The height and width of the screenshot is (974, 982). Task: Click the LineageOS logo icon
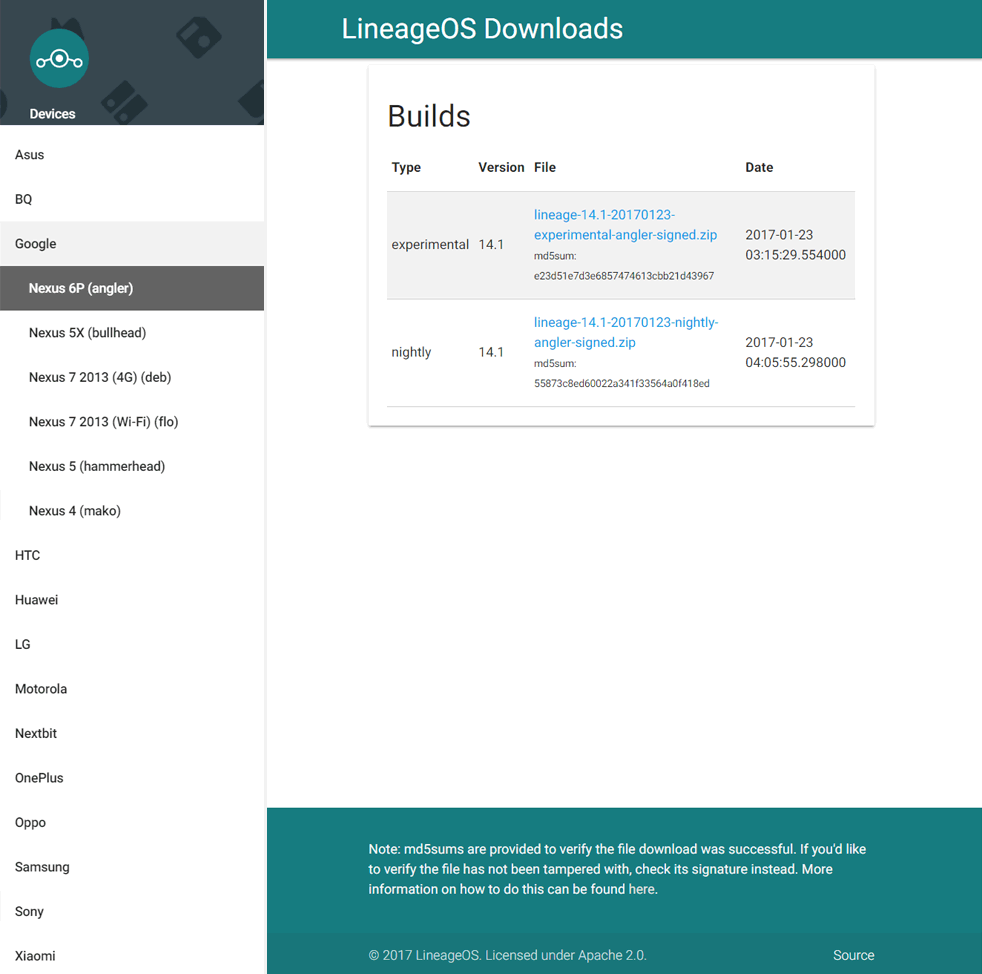(x=59, y=58)
